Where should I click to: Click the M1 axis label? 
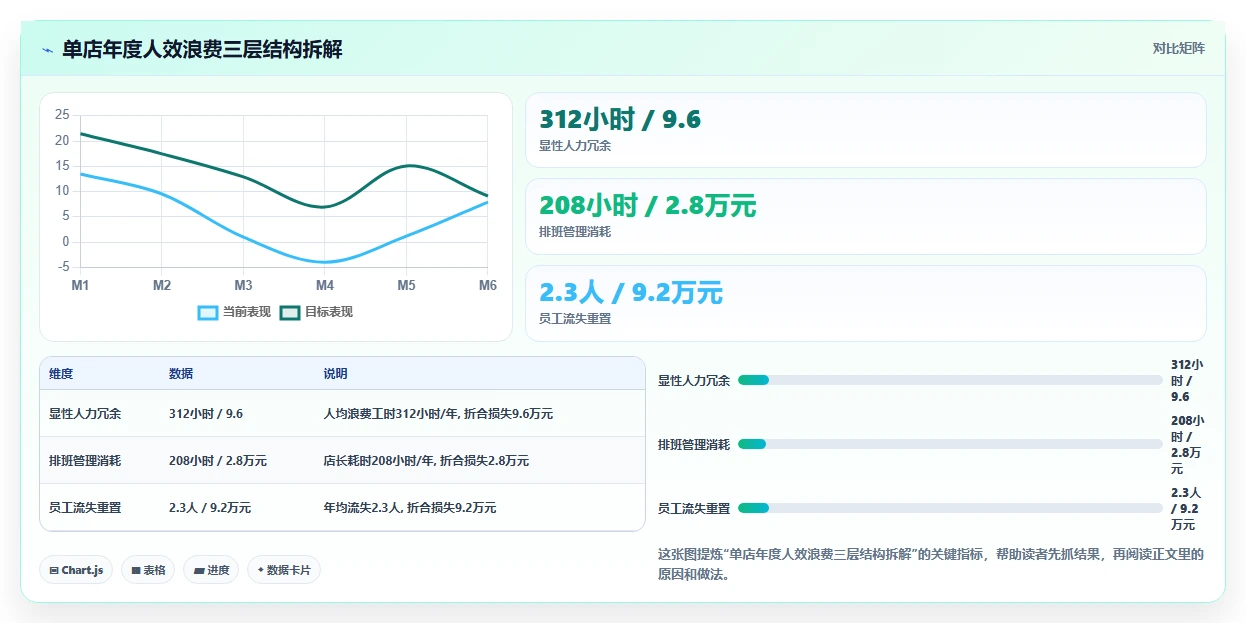[x=80, y=285]
